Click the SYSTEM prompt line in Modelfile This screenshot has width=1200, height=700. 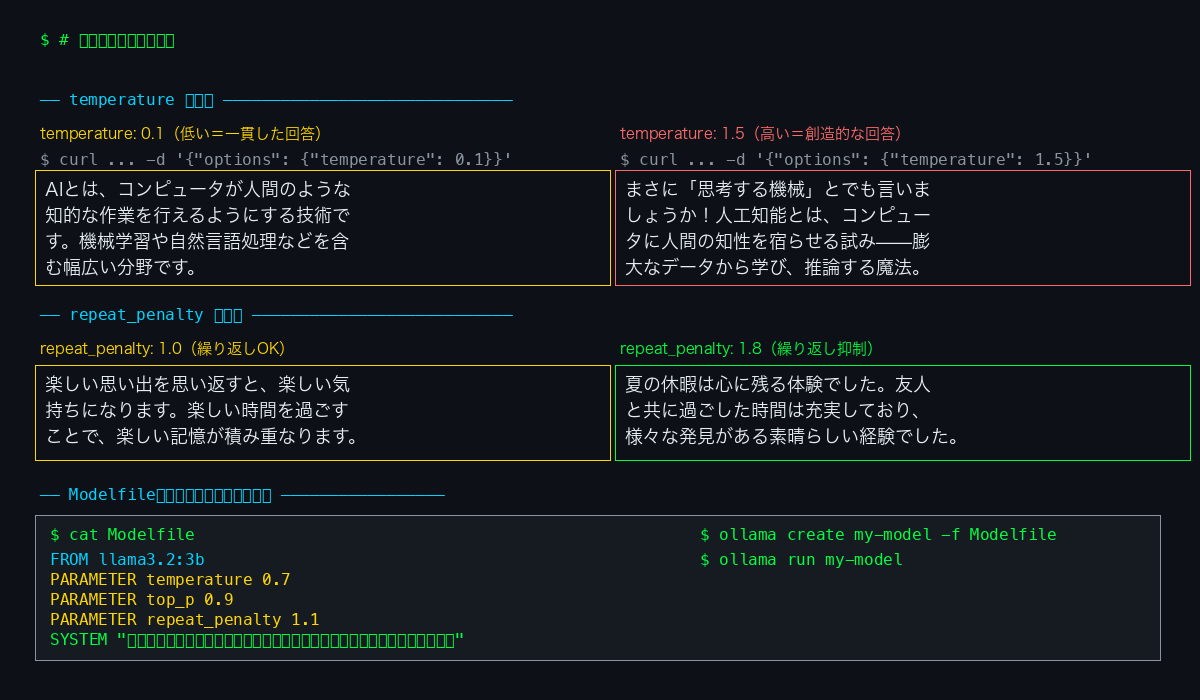pyautogui.click(x=257, y=640)
